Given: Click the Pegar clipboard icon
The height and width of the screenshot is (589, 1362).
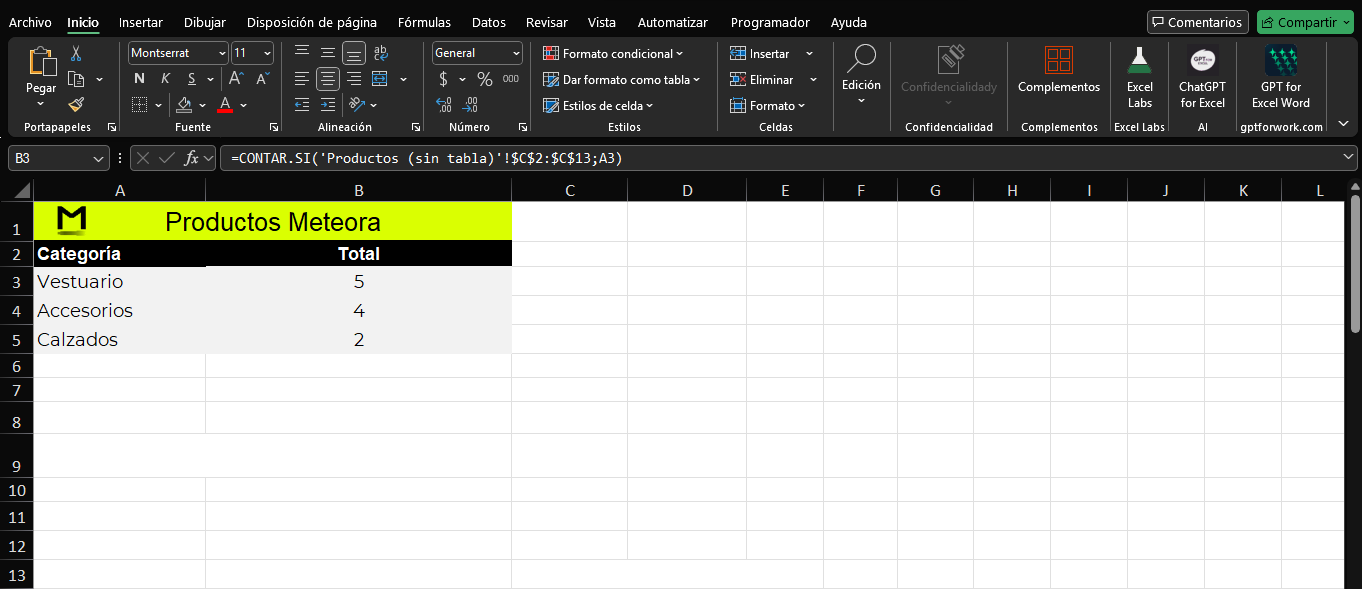Looking at the screenshot, I should point(41,62).
